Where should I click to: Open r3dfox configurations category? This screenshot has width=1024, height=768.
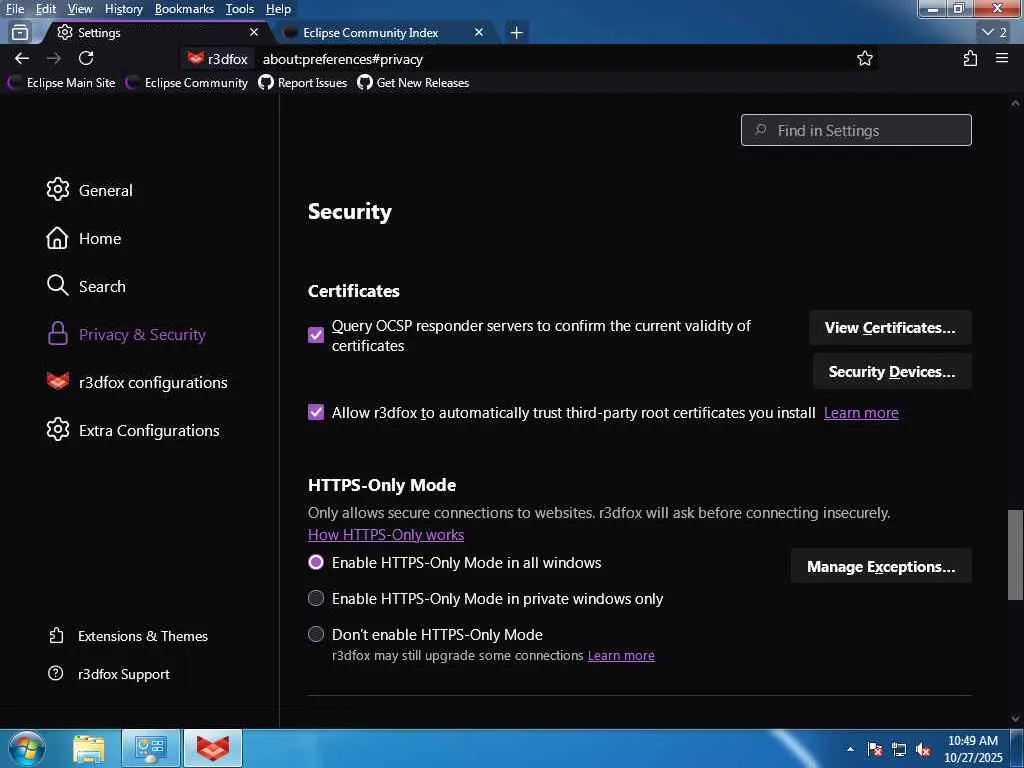click(136, 382)
